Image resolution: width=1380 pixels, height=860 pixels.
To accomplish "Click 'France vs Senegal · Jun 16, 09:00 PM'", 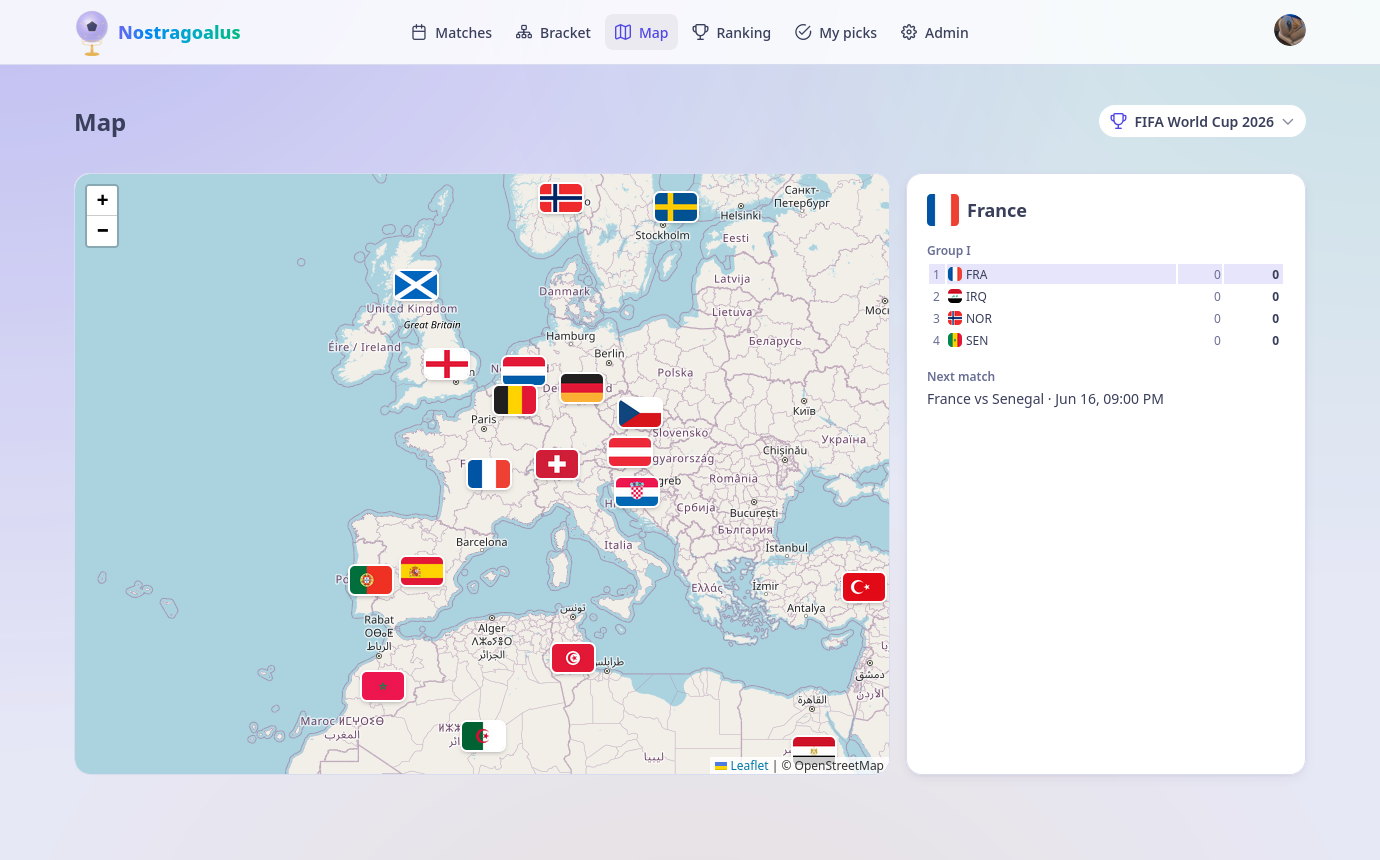I will pos(1045,399).
